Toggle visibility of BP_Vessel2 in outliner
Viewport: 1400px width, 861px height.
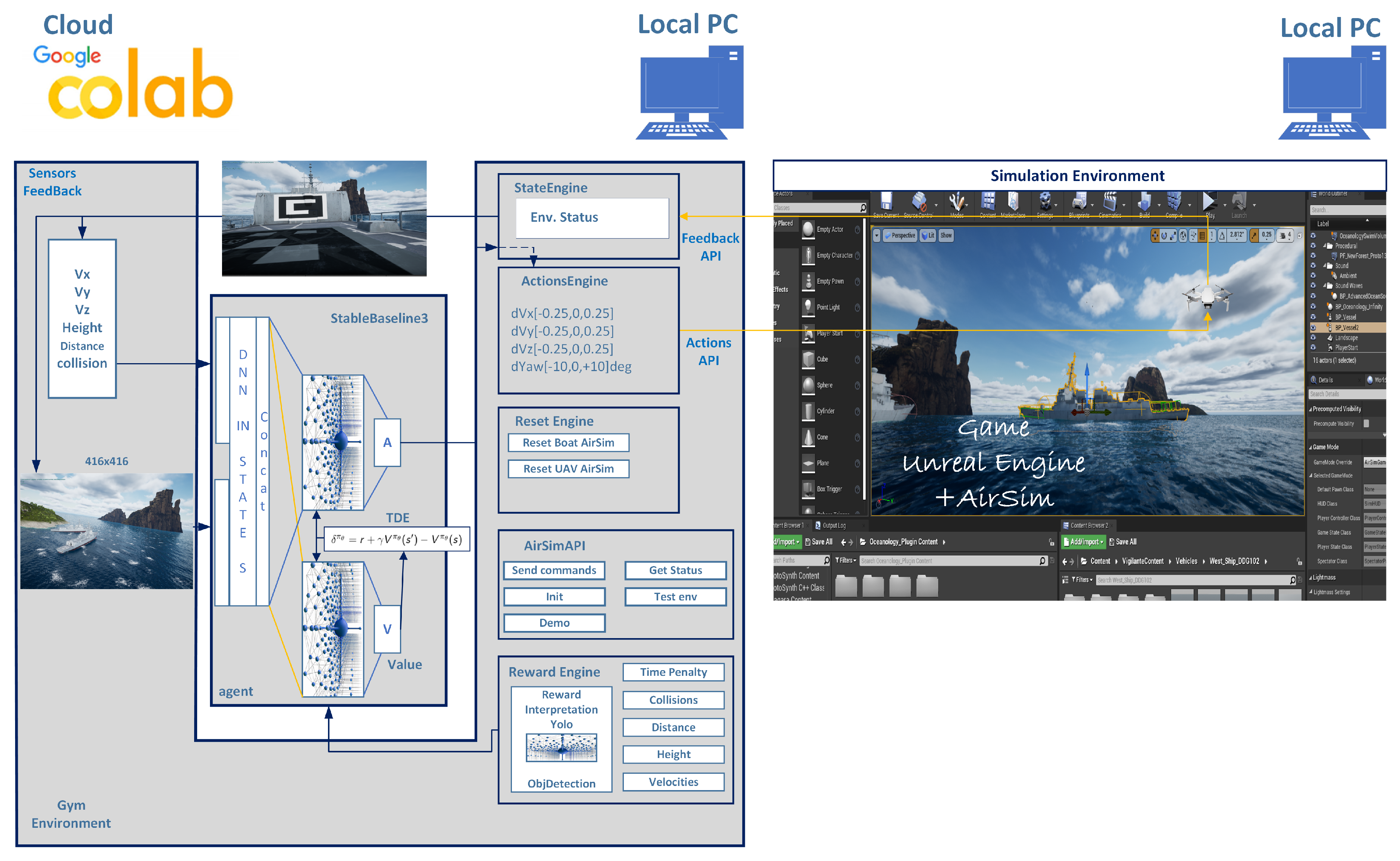1313,327
